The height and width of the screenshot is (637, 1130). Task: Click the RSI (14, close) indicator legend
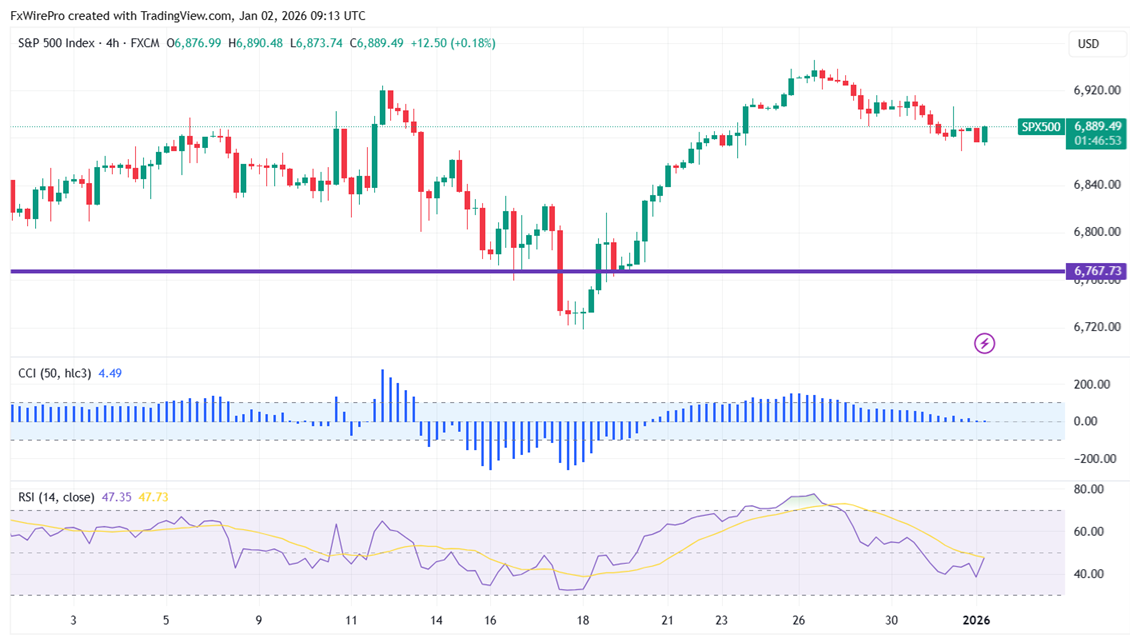click(56, 497)
